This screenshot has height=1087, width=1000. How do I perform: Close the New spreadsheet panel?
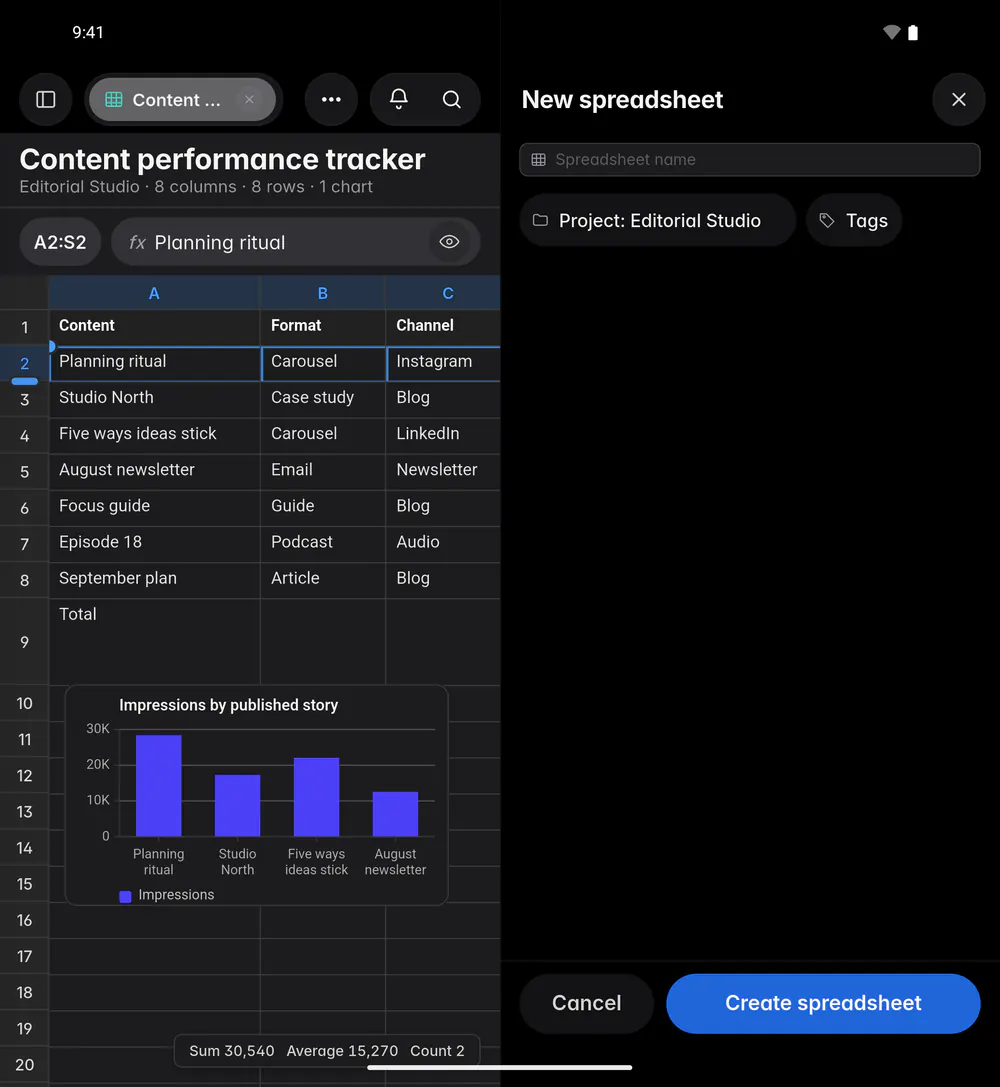(x=958, y=100)
